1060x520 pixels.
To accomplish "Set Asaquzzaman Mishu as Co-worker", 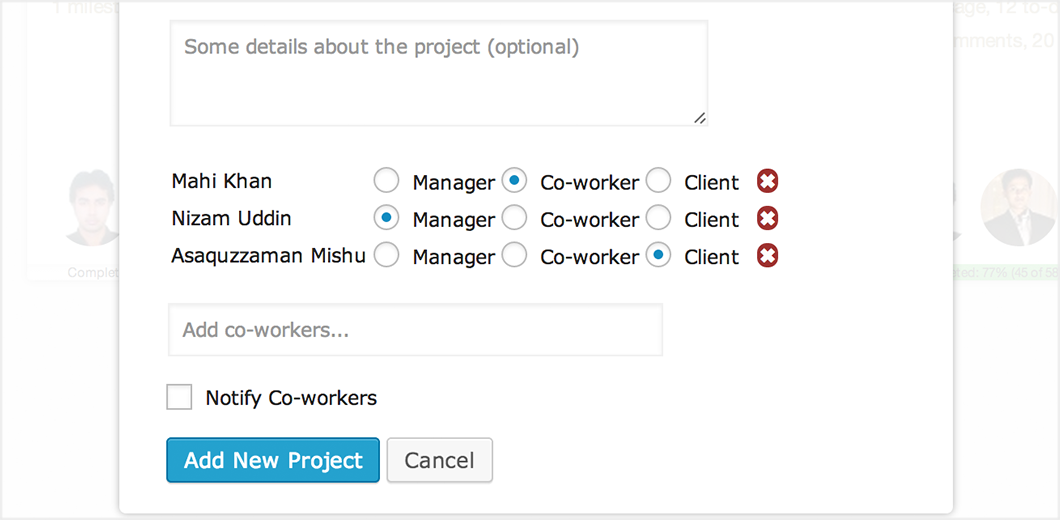I will (x=514, y=255).
